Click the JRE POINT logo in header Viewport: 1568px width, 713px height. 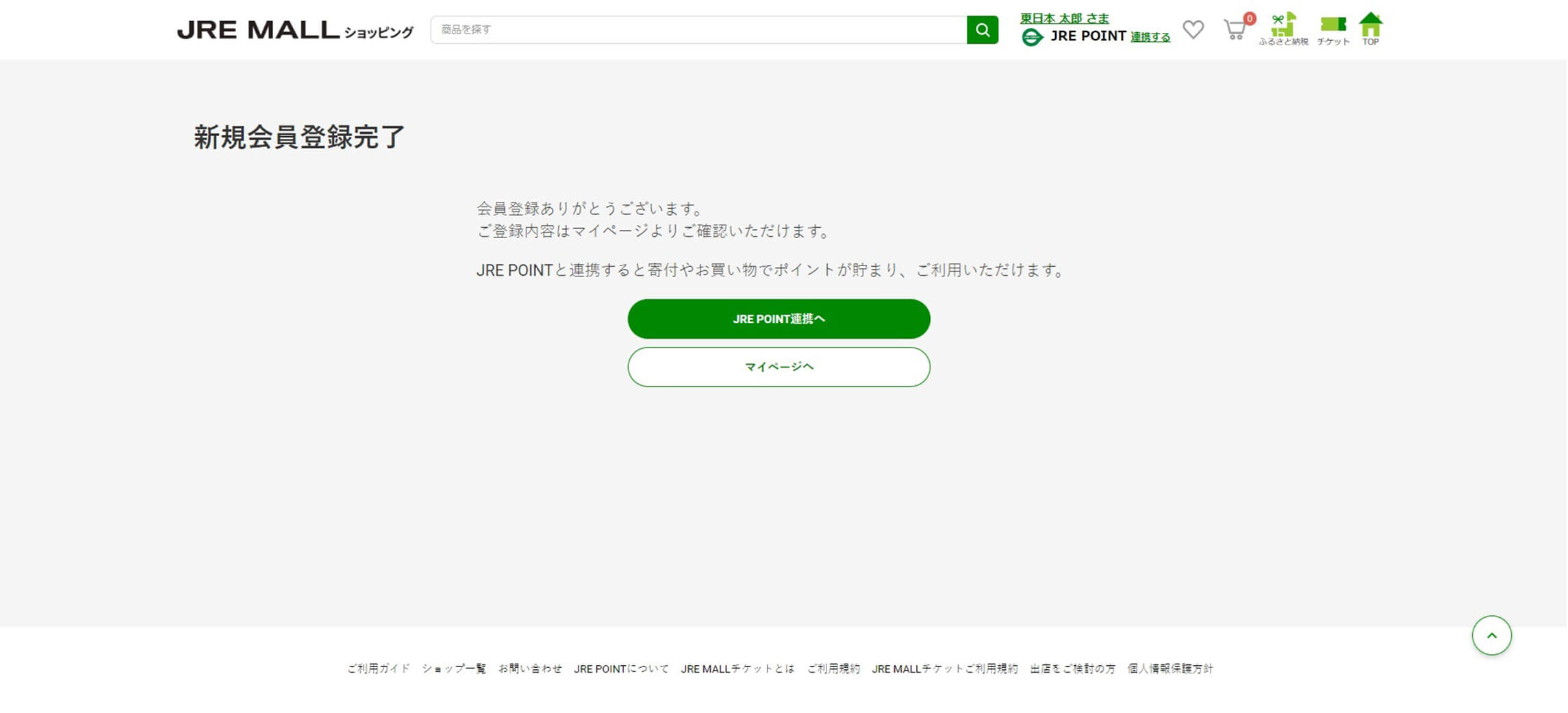coord(1073,36)
